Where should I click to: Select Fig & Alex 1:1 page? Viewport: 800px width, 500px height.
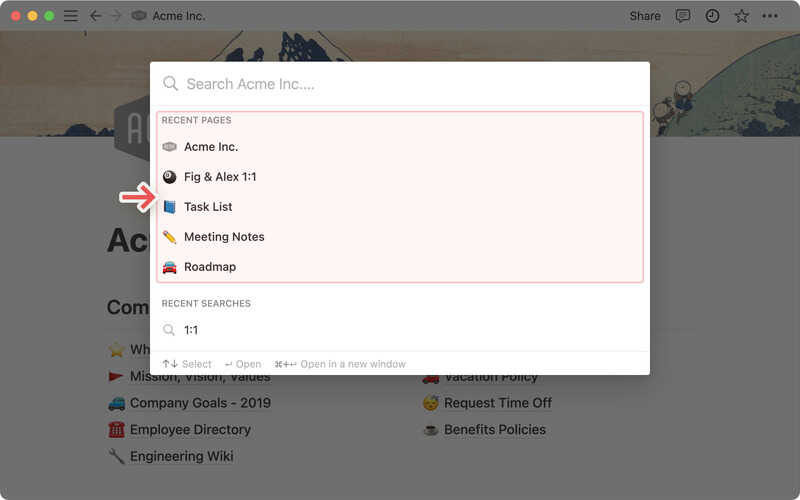(x=400, y=177)
